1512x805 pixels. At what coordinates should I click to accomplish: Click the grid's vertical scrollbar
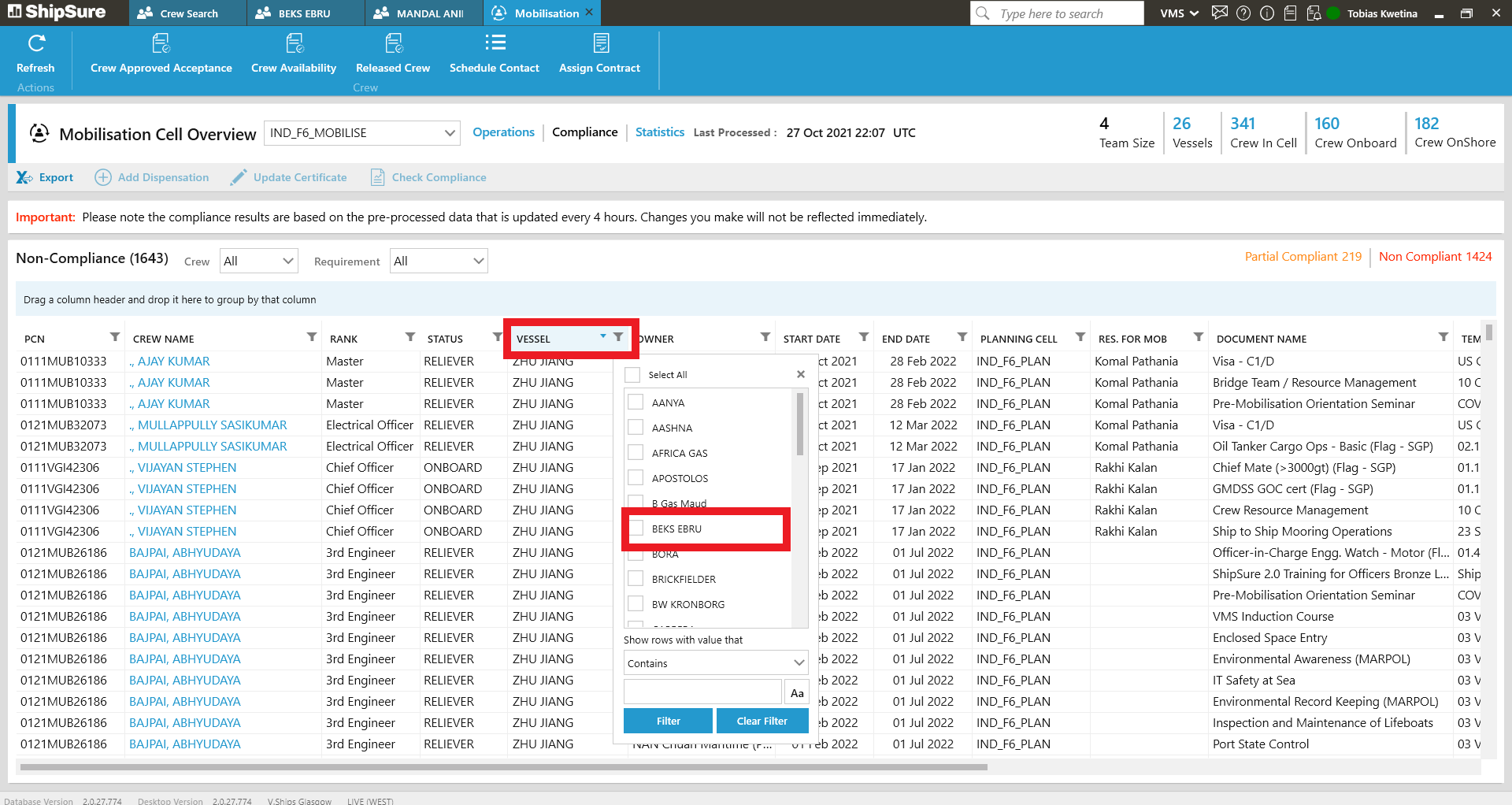pos(1489,331)
